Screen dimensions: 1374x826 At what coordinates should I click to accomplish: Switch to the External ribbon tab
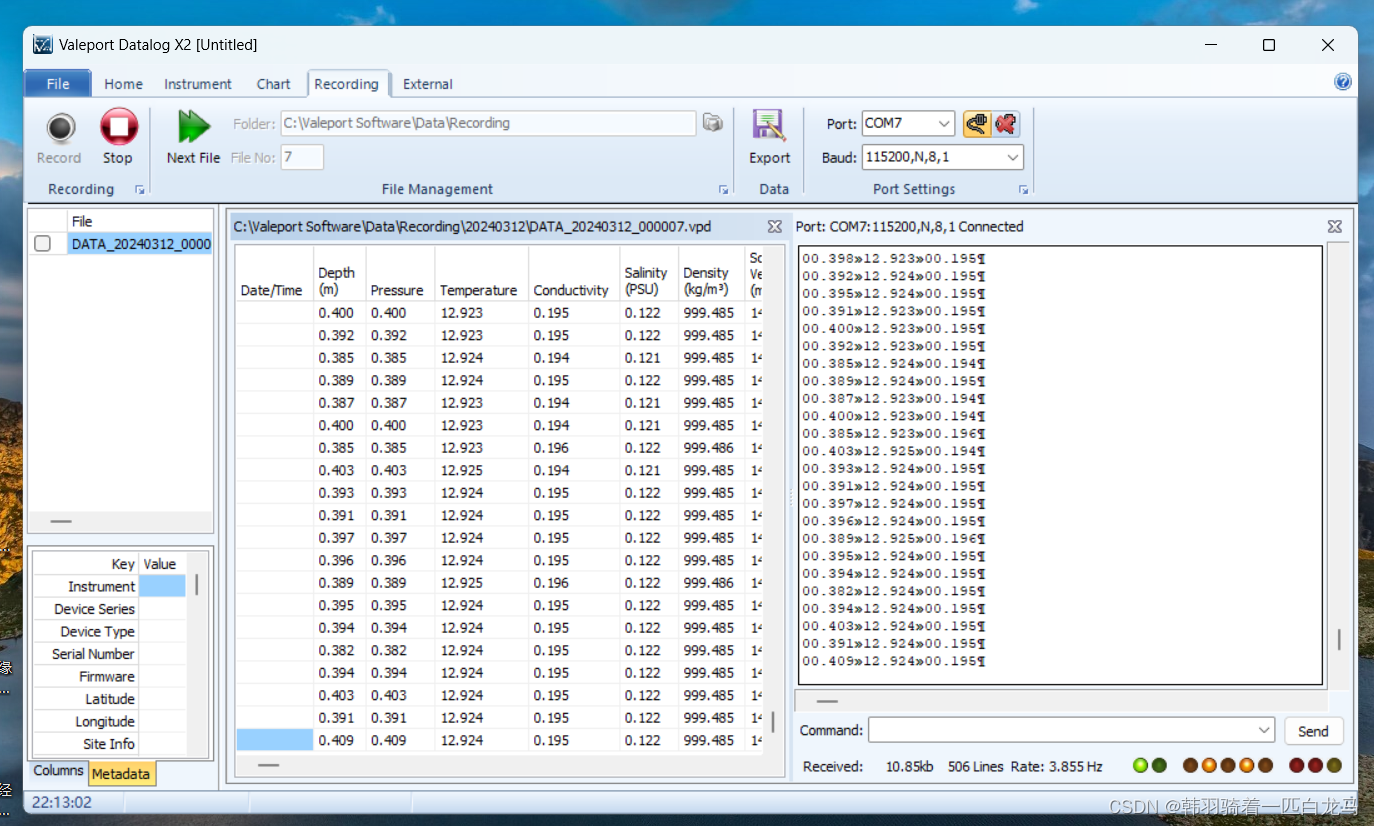coord(428,84)
